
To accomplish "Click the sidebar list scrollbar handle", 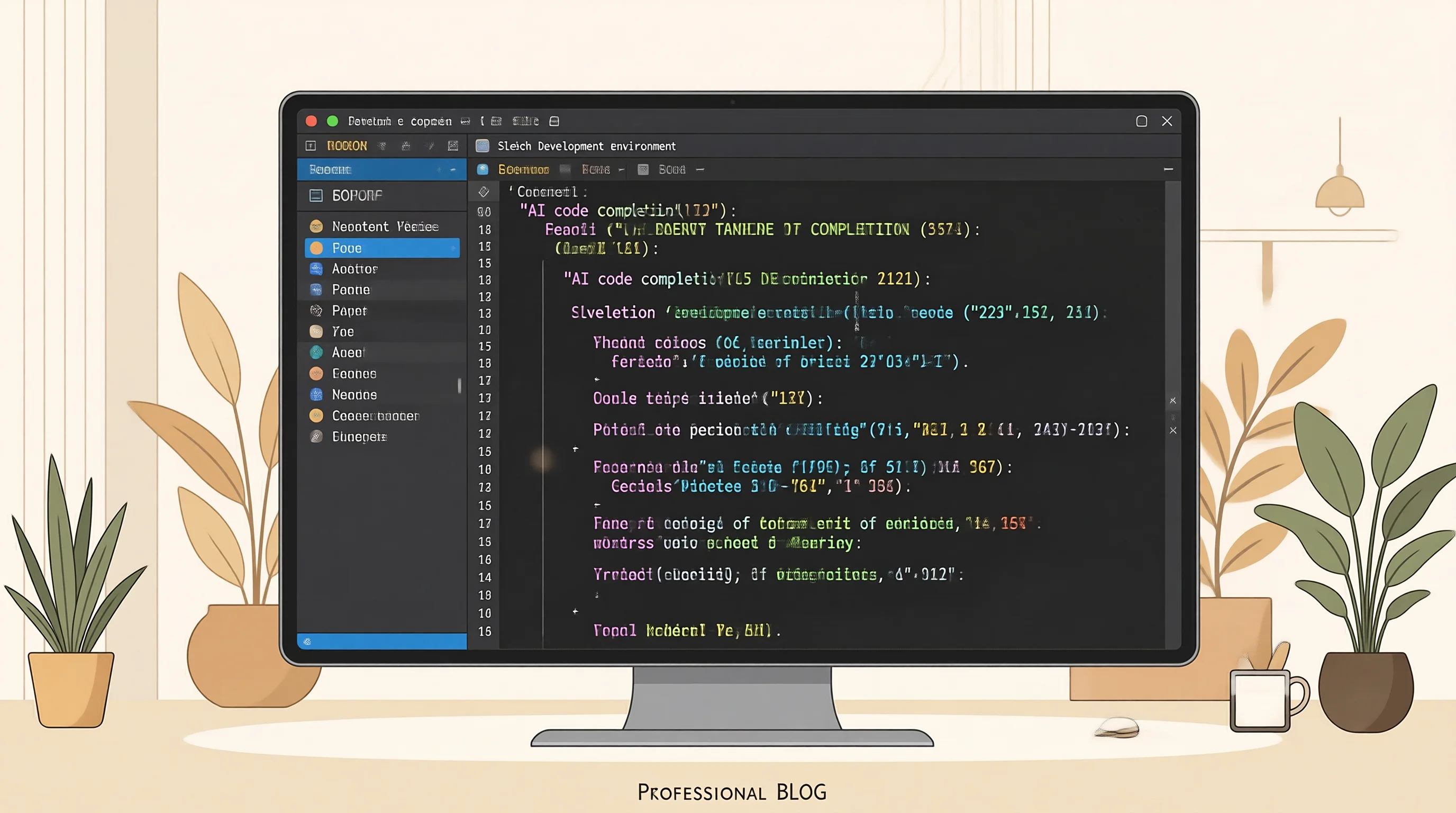I will point(459,385).
